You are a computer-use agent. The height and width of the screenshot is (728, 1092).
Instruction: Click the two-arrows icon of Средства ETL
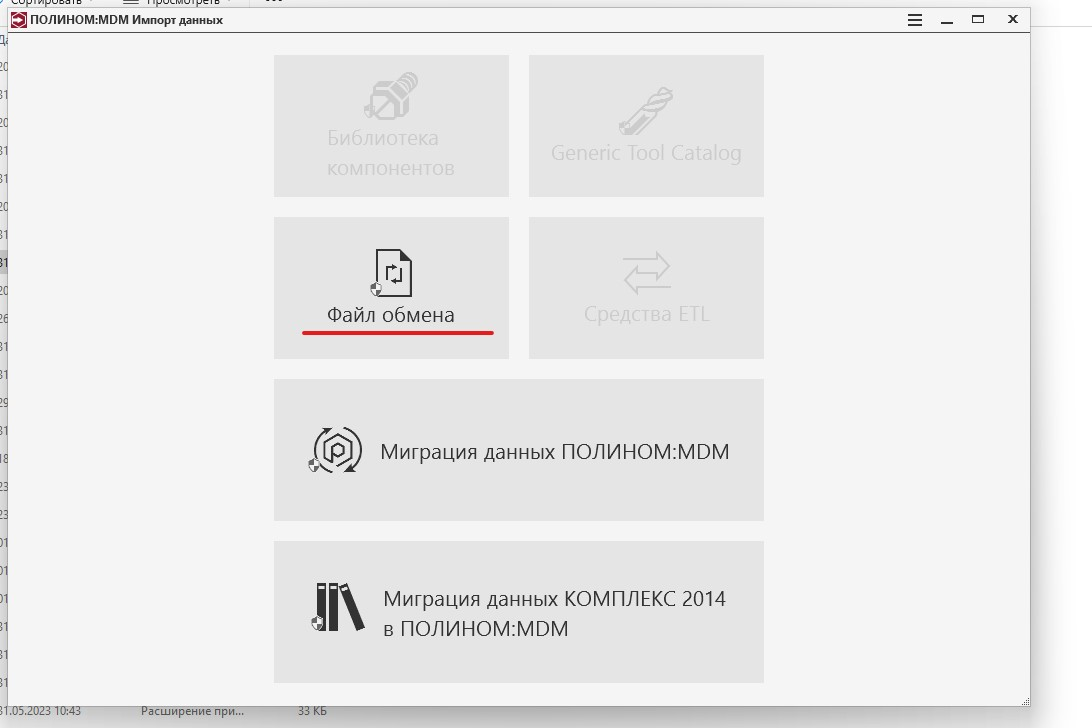tap(646, 273)
